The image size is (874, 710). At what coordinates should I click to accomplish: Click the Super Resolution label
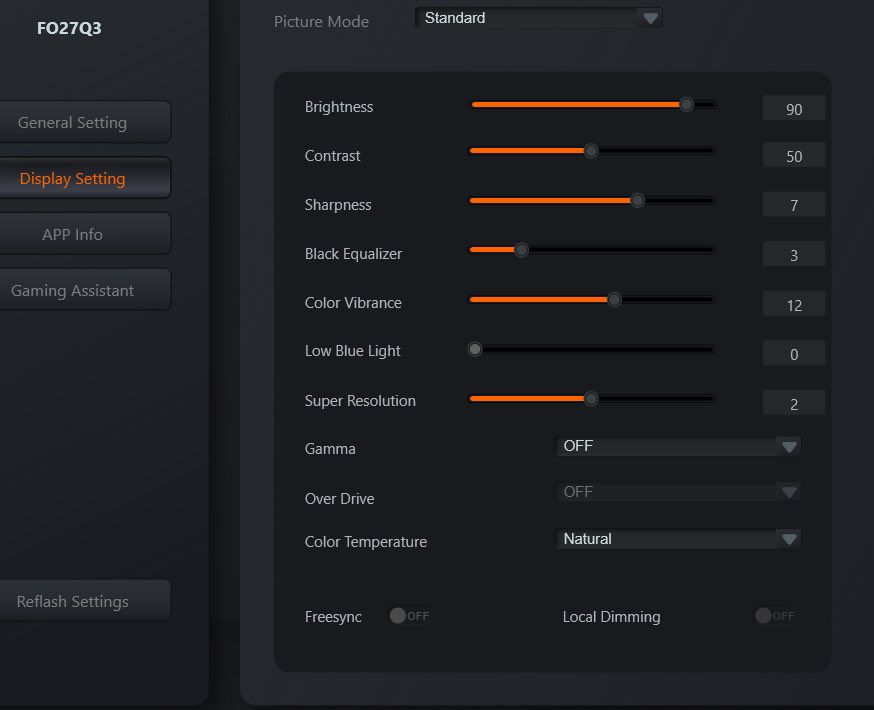tap(360, 401)
